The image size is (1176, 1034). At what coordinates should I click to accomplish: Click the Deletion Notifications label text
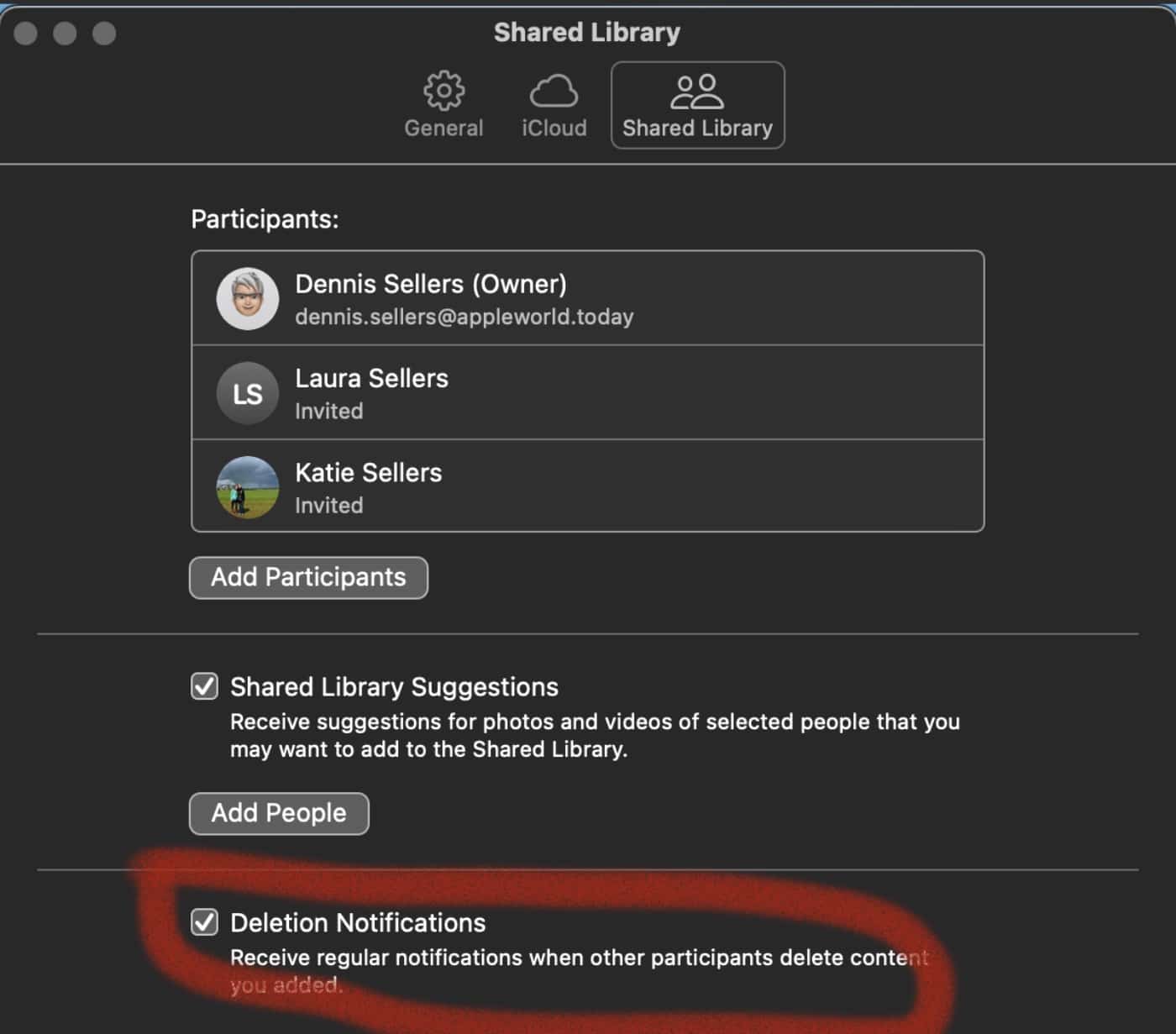[x=358, y=923]
